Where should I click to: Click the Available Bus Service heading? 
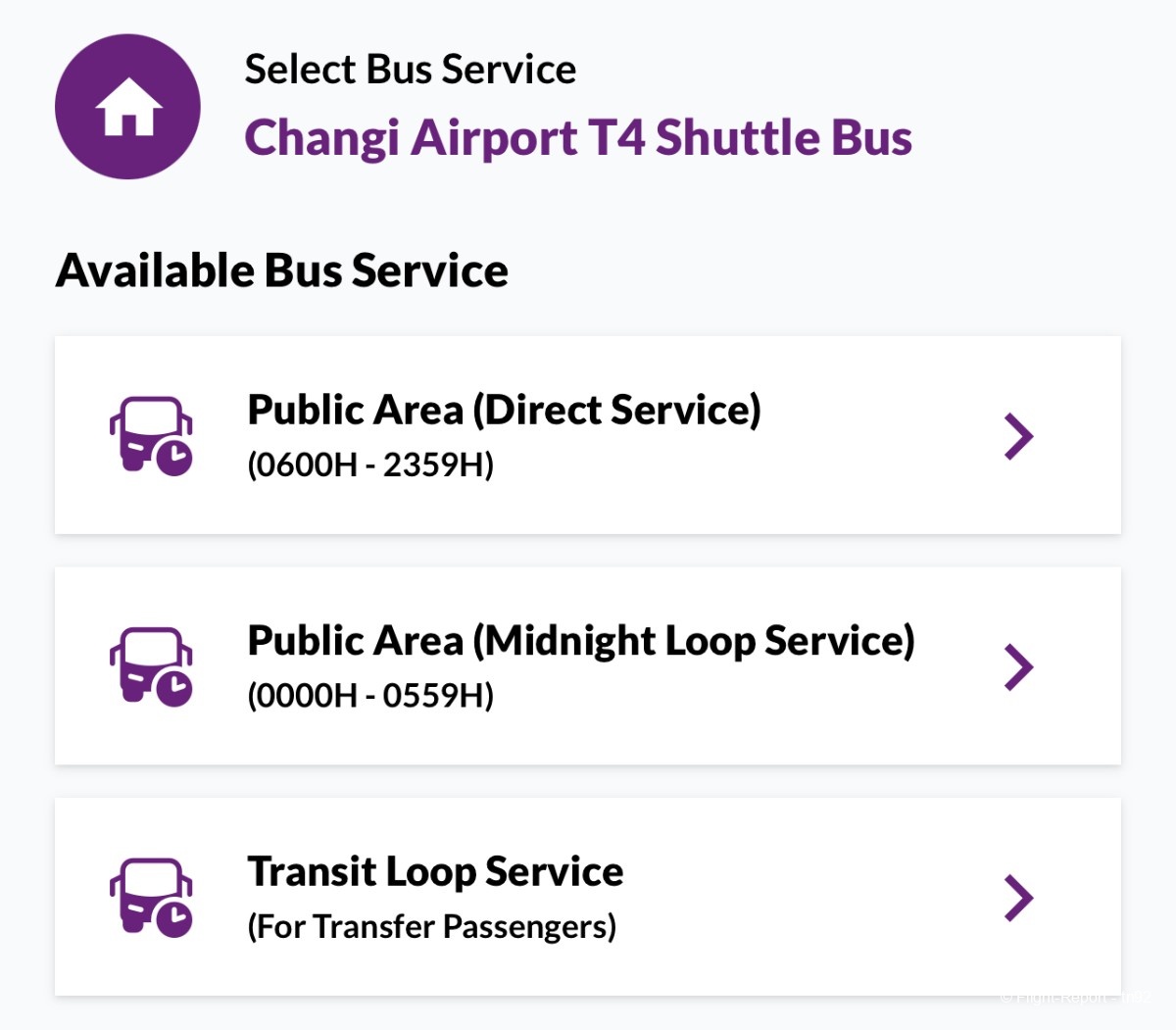click(x=282, y=270)
